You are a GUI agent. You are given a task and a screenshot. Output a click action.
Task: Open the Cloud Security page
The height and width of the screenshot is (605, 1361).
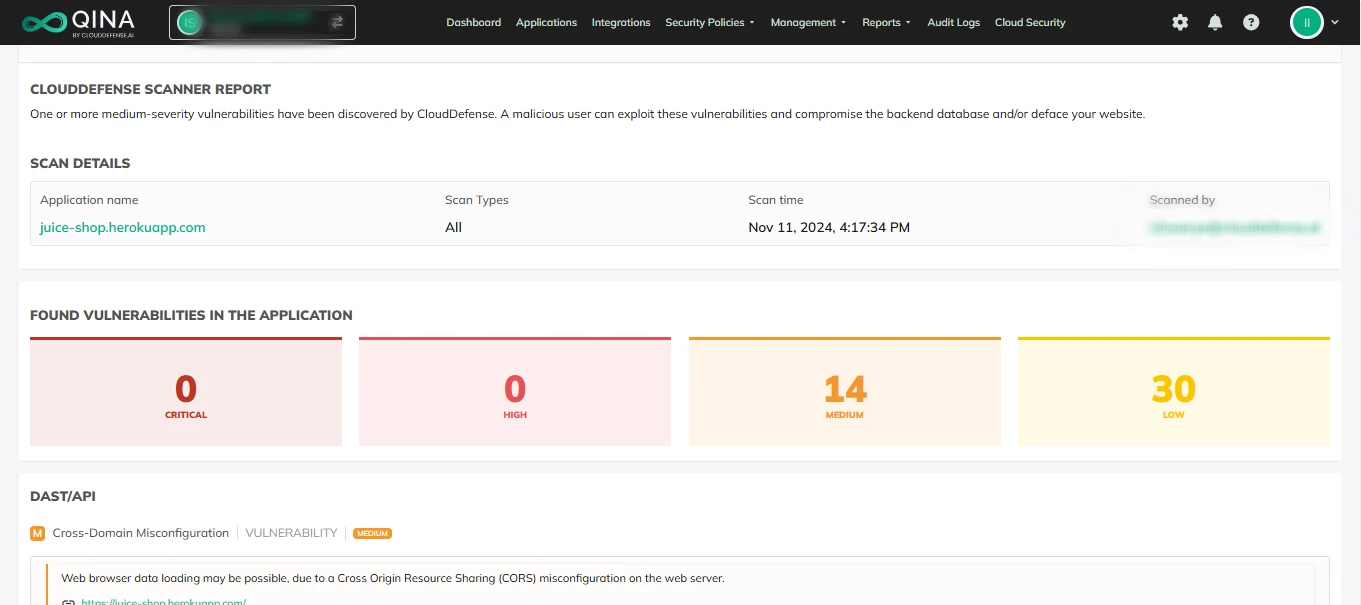coord(1030,22)
